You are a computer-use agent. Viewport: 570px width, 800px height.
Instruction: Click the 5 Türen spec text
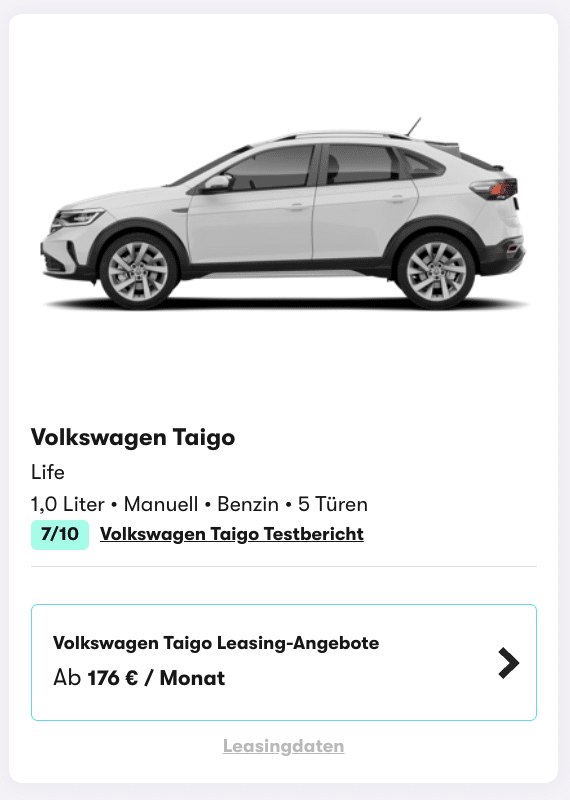click(x=333, y=504)
